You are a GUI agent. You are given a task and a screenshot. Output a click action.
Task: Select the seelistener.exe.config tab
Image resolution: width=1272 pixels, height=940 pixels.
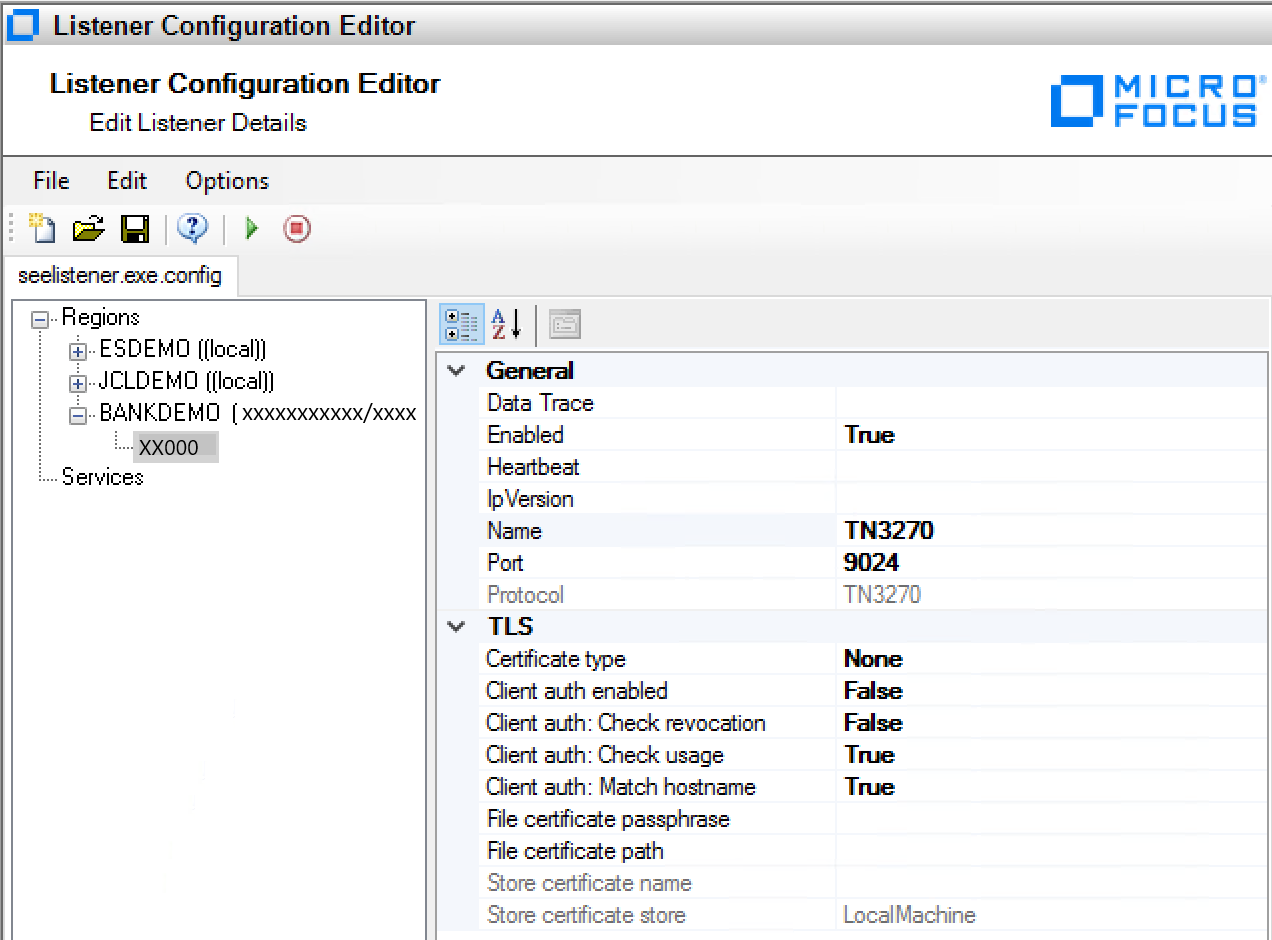(121, 276)
